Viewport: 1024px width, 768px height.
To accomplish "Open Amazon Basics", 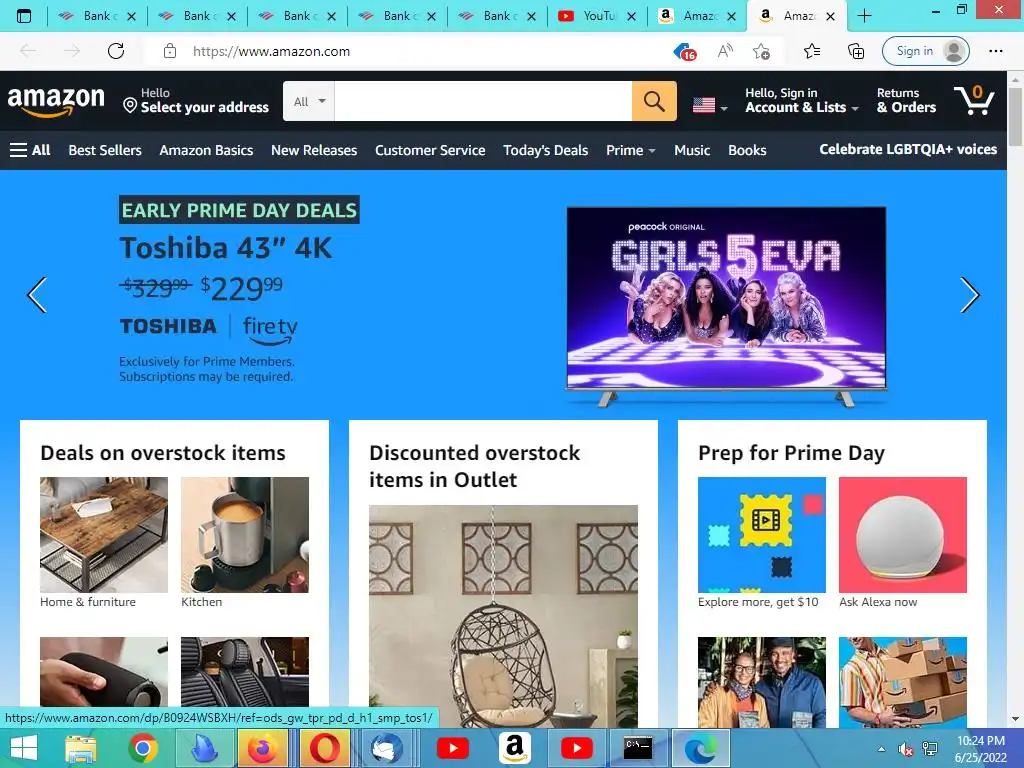I will pos(206,150).
